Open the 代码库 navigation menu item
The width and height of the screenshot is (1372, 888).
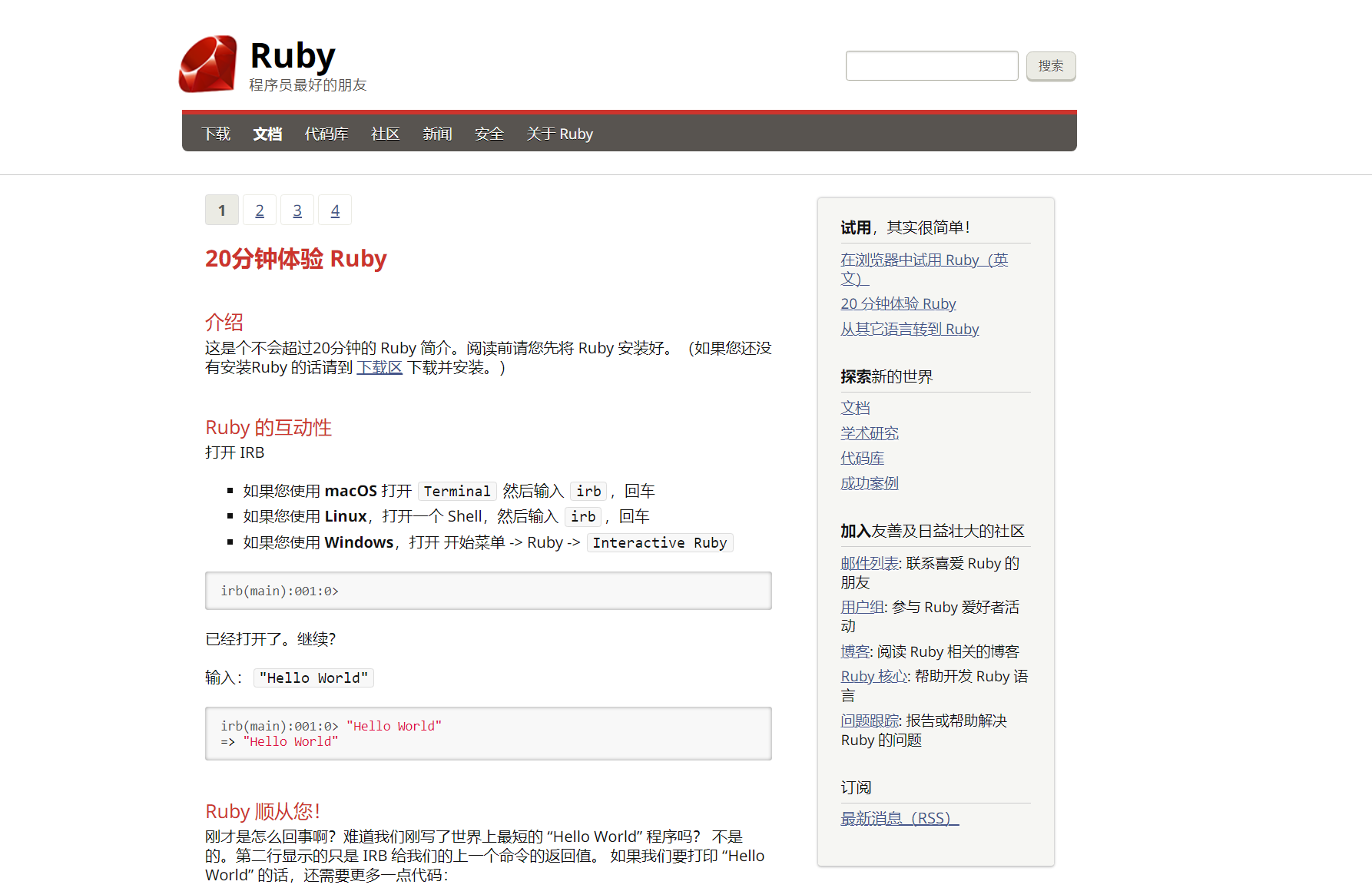[326, 134]
